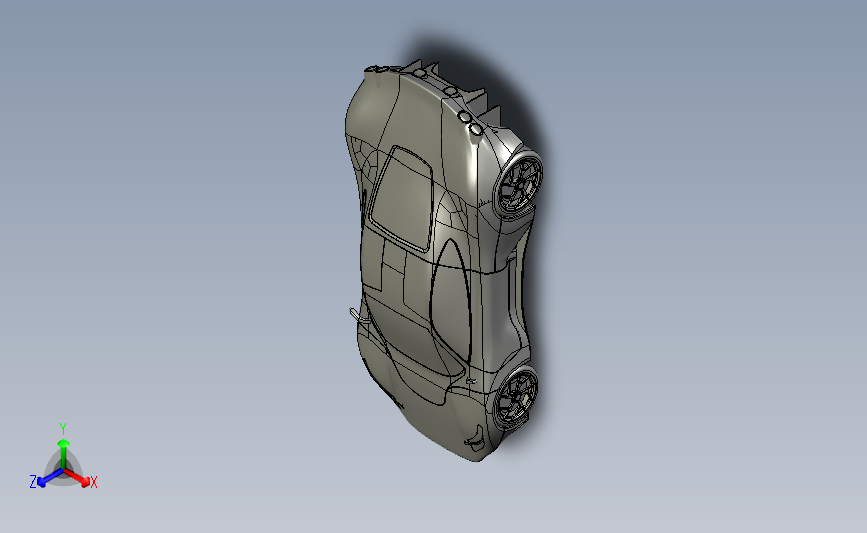Click the blue Z axis of the orientation triad
This screenshot has width=867, height=533.
pyautogui.click(x=50, y=478)
